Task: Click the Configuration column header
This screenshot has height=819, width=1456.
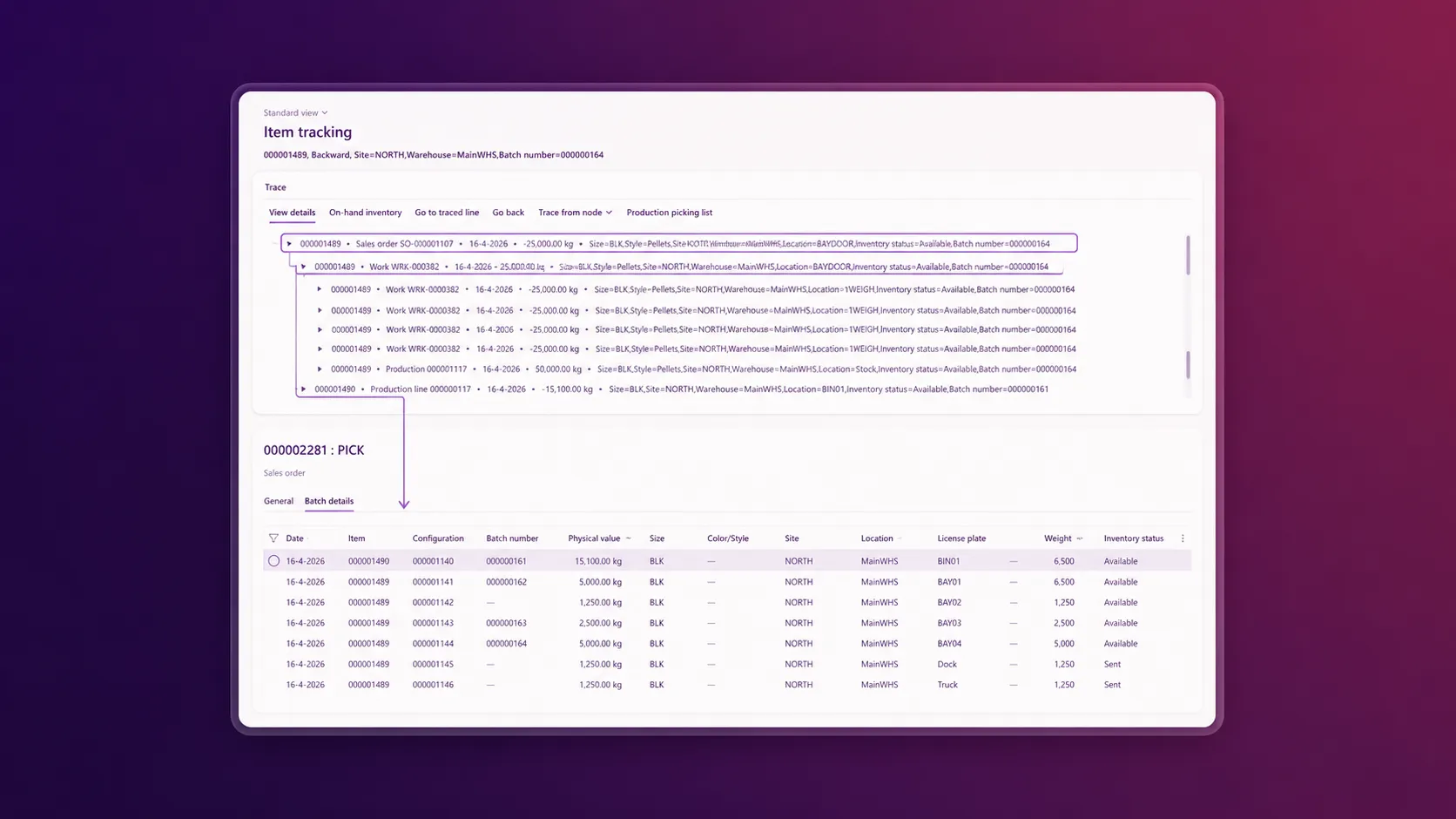Action: click(438, 538)
